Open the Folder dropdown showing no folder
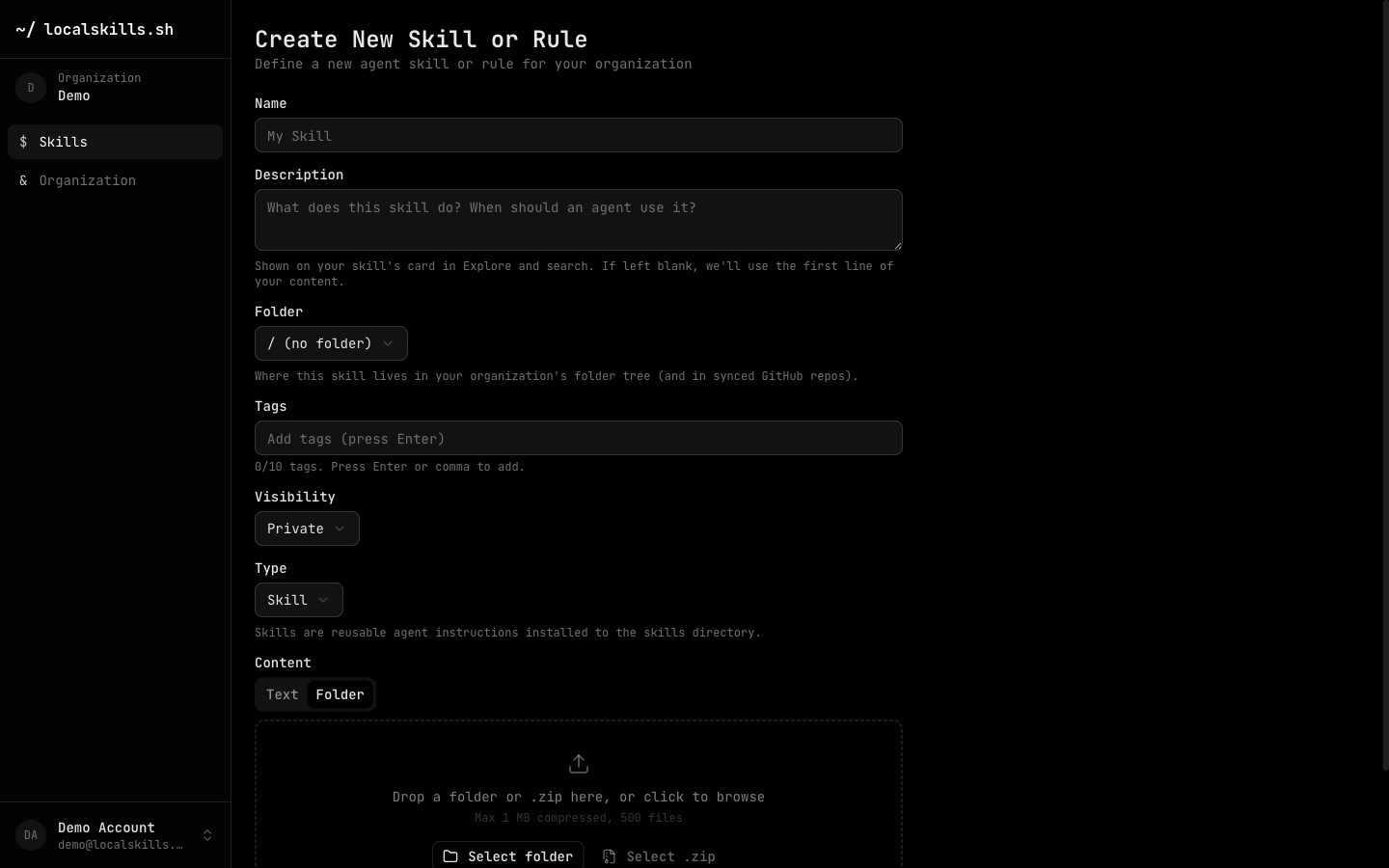This screenshot has height=868, width=1389. [x=331, y=343]
